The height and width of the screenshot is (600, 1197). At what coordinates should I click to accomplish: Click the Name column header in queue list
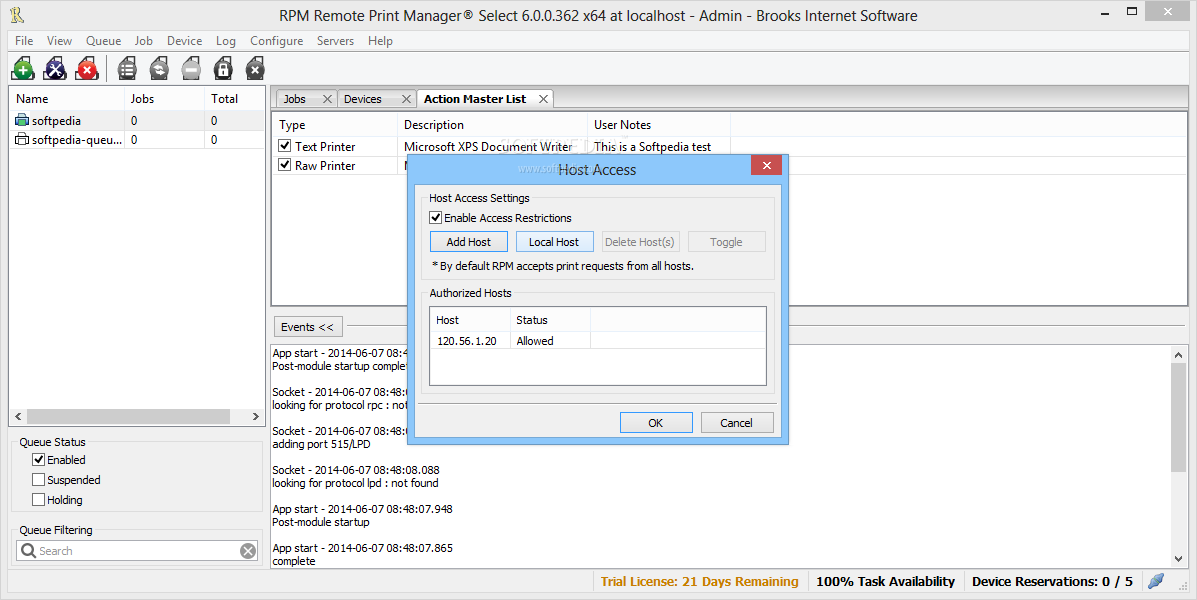(x=67, y=98)
